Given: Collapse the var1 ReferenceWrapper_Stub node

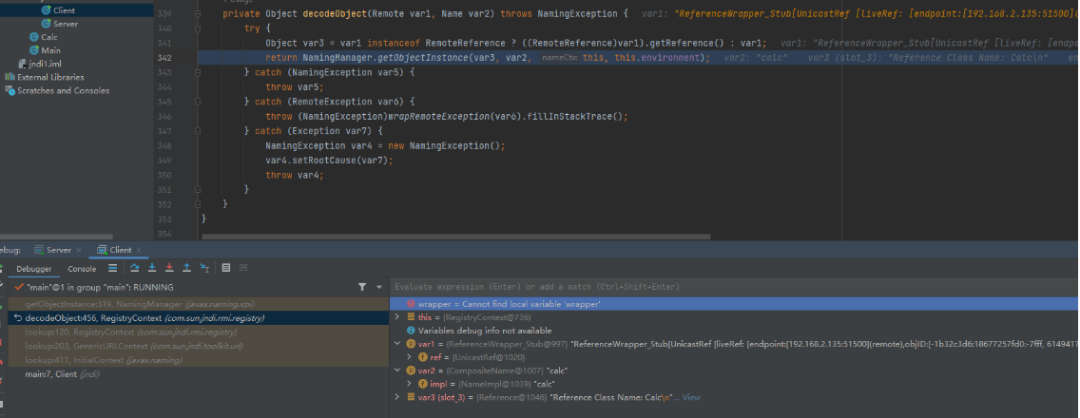Looking at the screenshot, I should point(397,344).
